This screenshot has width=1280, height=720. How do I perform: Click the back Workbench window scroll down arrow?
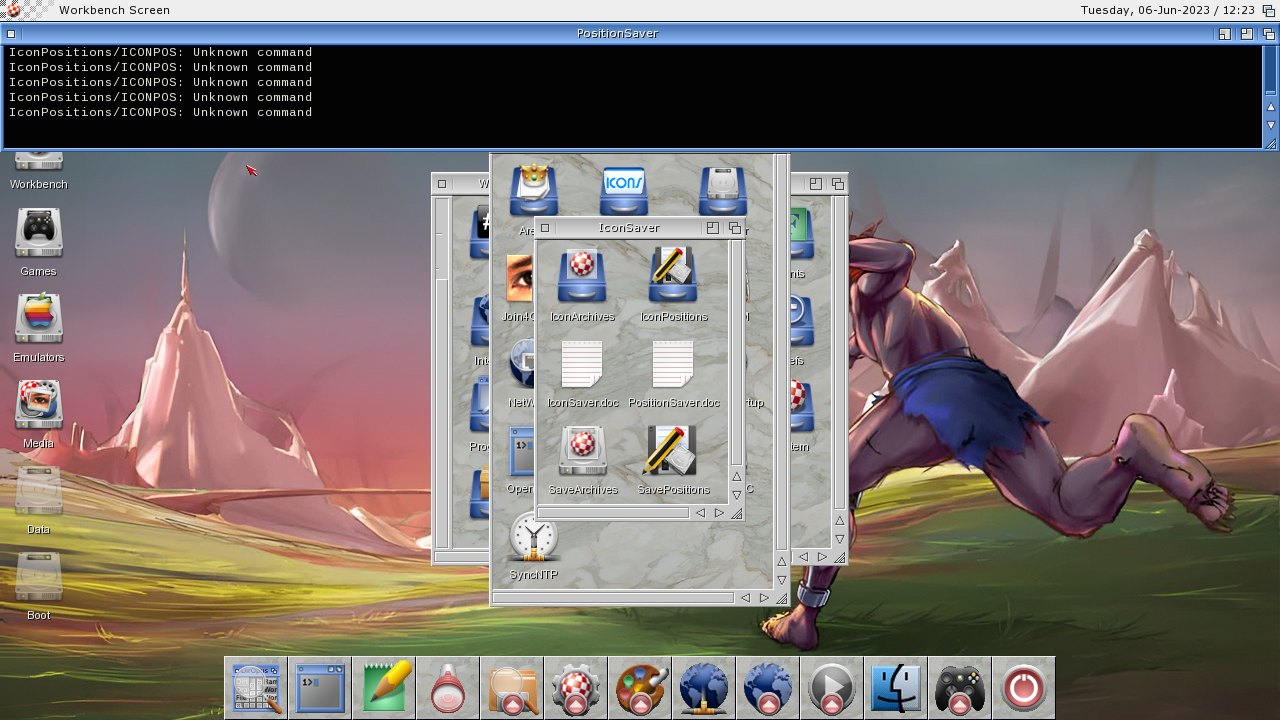[840, 539]
